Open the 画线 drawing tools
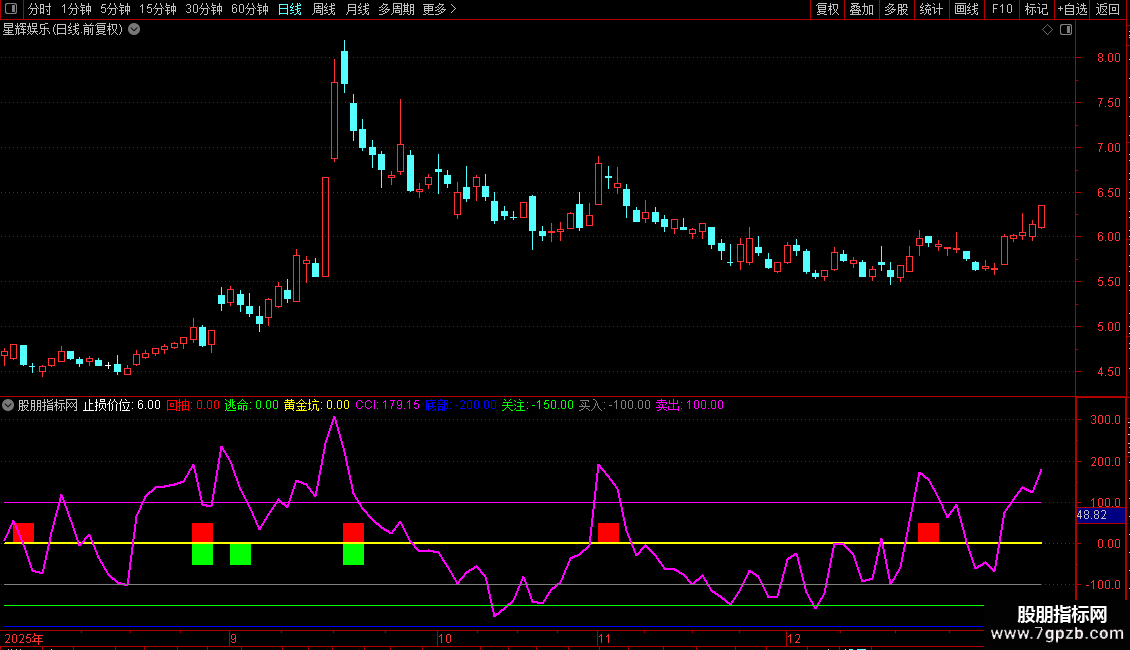The height and width of the screenshot is (650, 1130). click(967, 10)
